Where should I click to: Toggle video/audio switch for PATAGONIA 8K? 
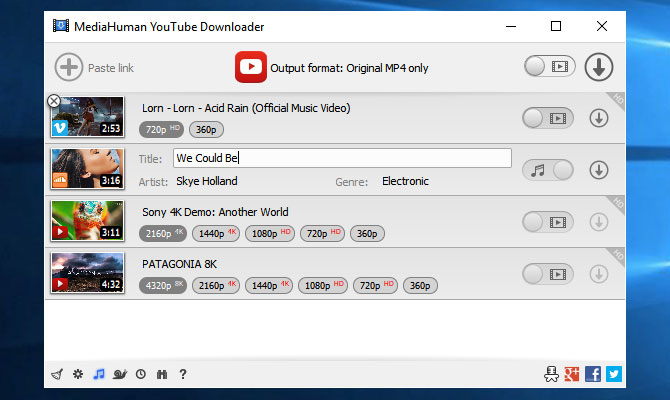click(x=548, y=274)
